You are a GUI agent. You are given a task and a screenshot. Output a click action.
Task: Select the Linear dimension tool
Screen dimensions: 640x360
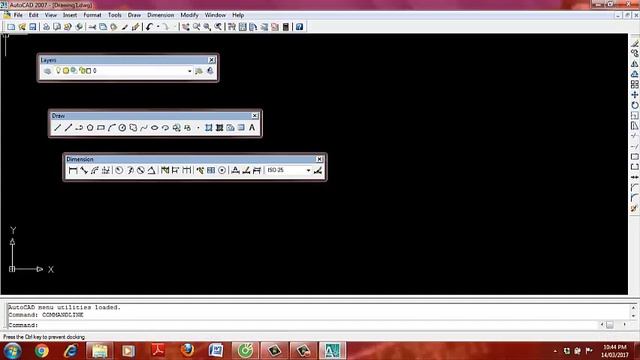coord(73,170)
